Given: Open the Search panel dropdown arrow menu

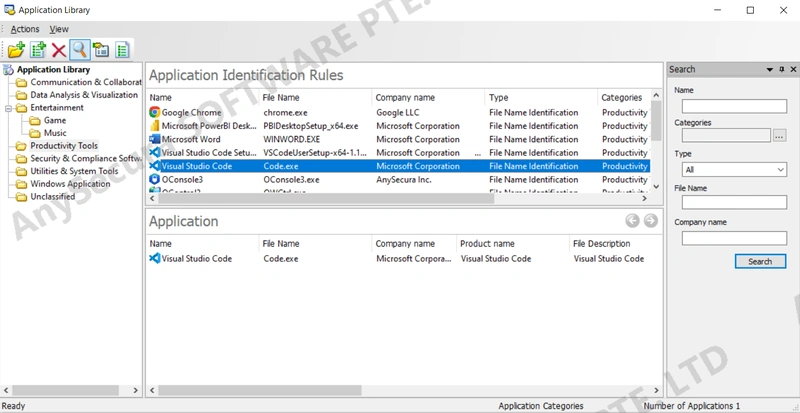Looking at the screenshot, I should pos(770,69).
